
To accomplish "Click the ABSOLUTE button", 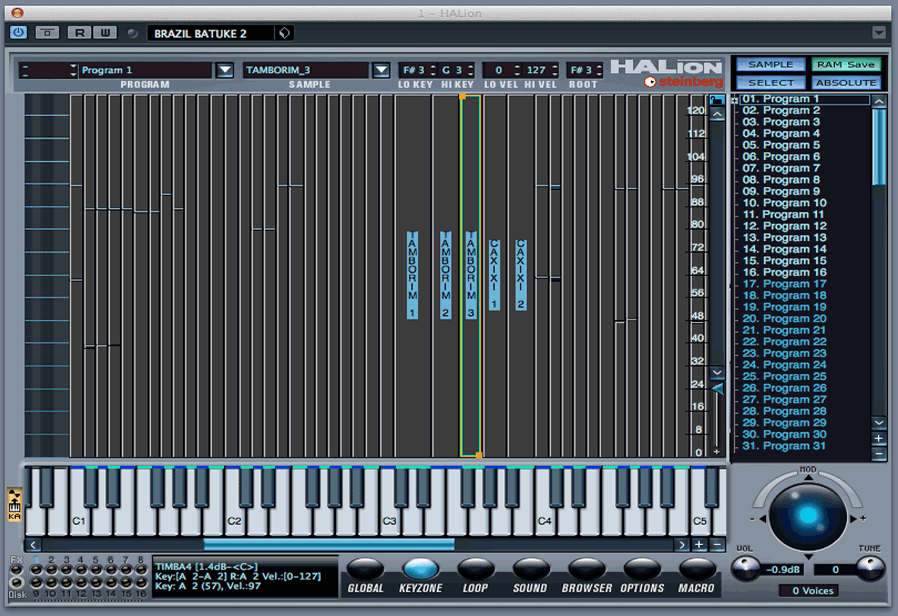I will (846, 82).
